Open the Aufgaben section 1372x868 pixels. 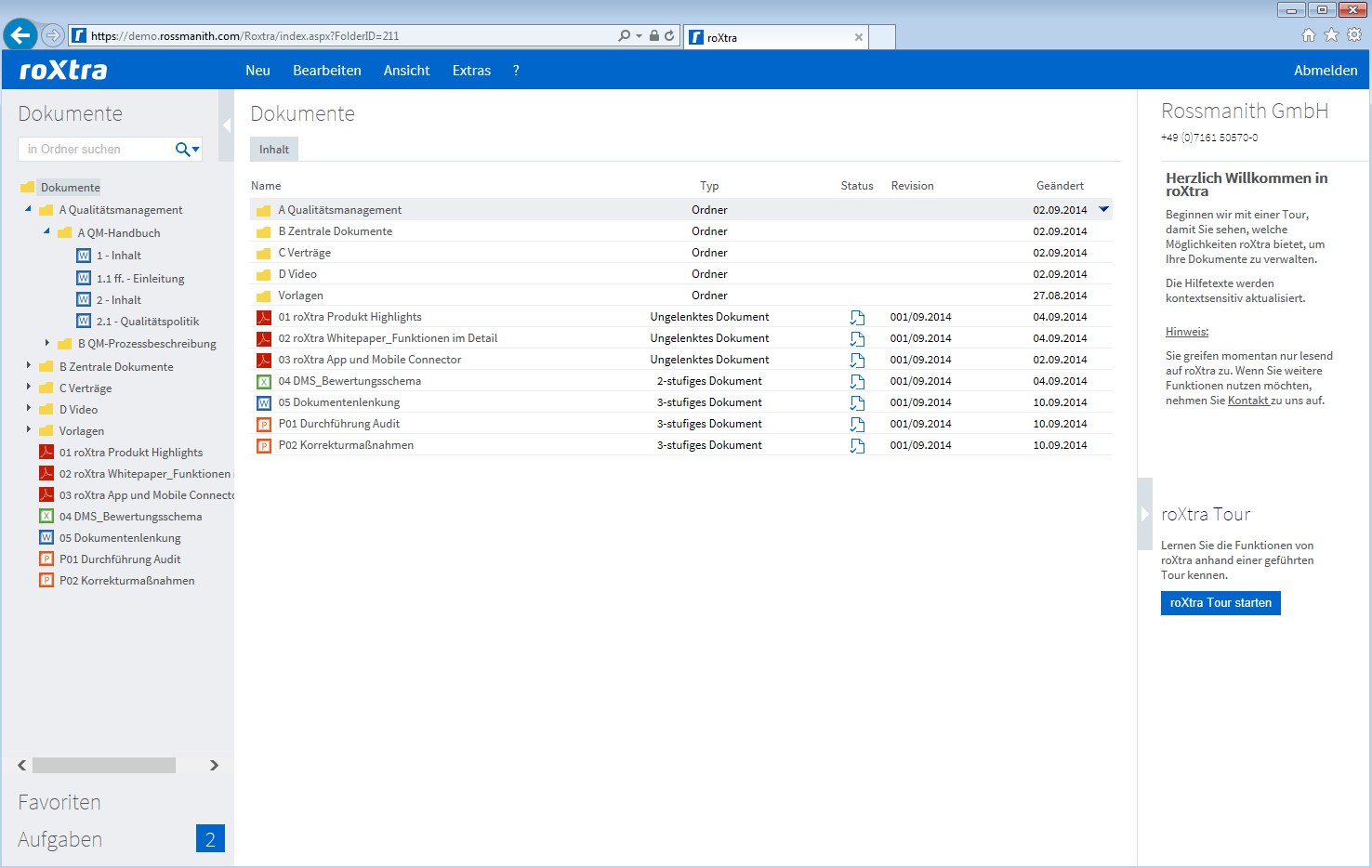60,839
